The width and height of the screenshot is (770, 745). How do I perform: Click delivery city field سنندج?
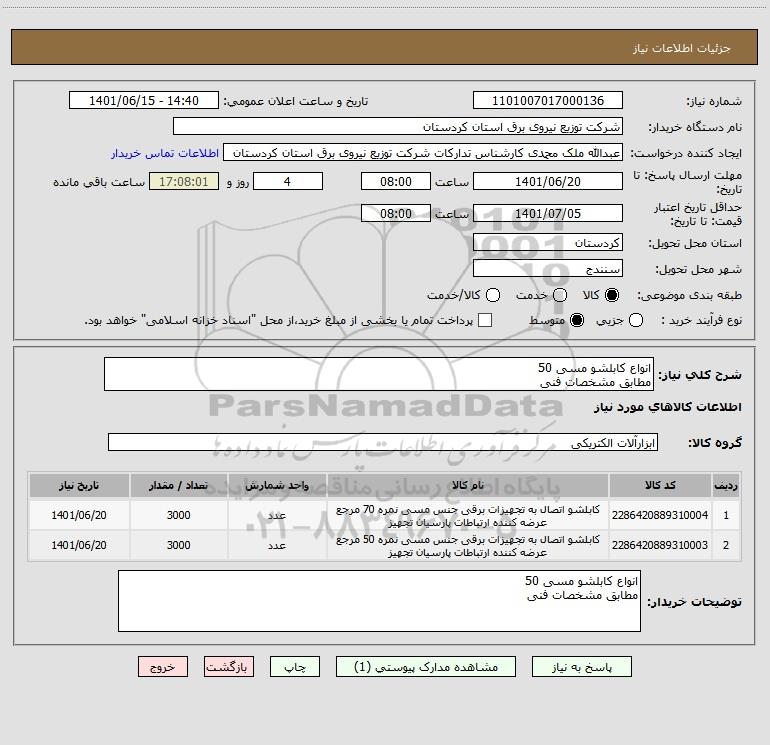(x=548, y=268)
